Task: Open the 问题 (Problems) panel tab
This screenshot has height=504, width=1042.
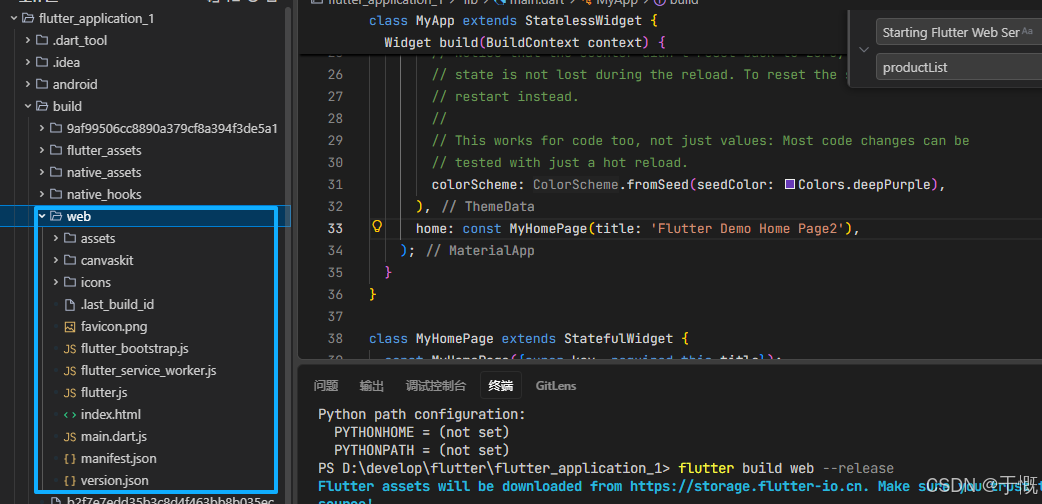Action: pos(326,386)
